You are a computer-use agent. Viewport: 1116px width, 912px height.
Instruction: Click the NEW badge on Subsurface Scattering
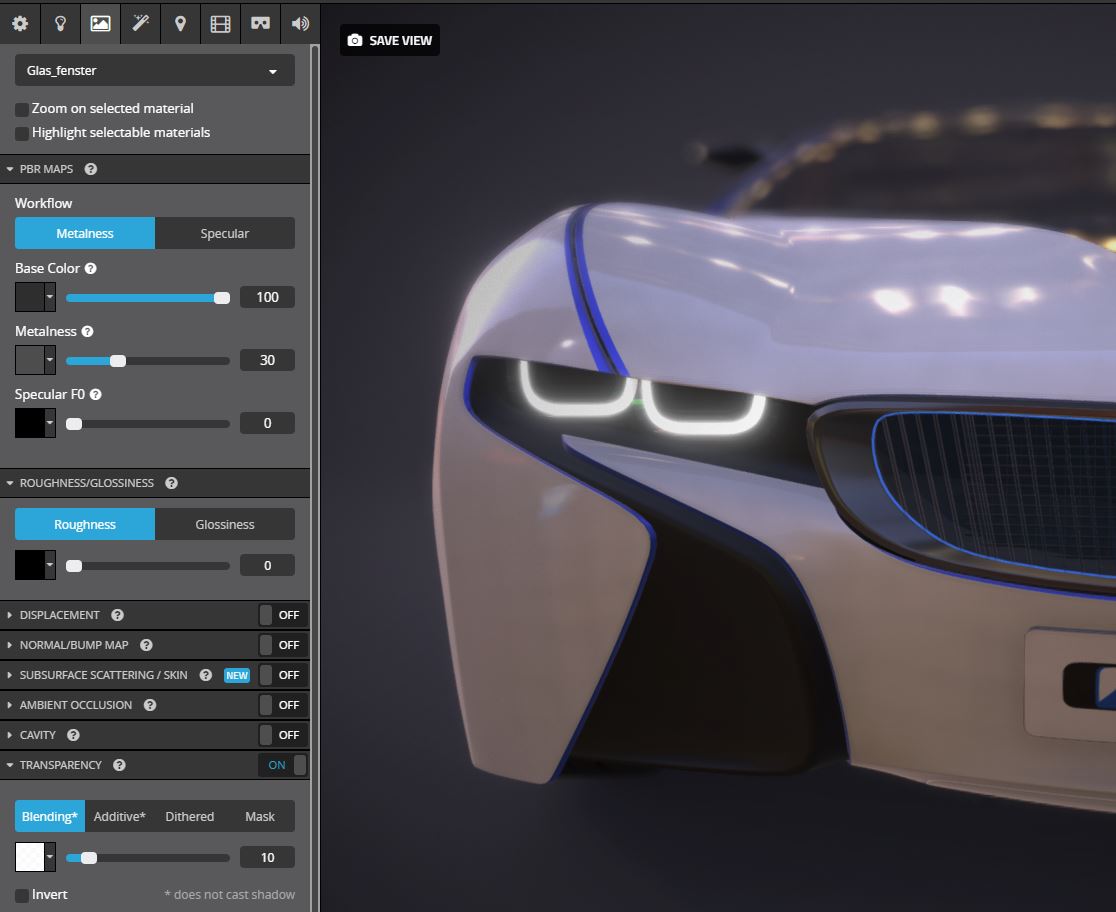tap(237, 676)
